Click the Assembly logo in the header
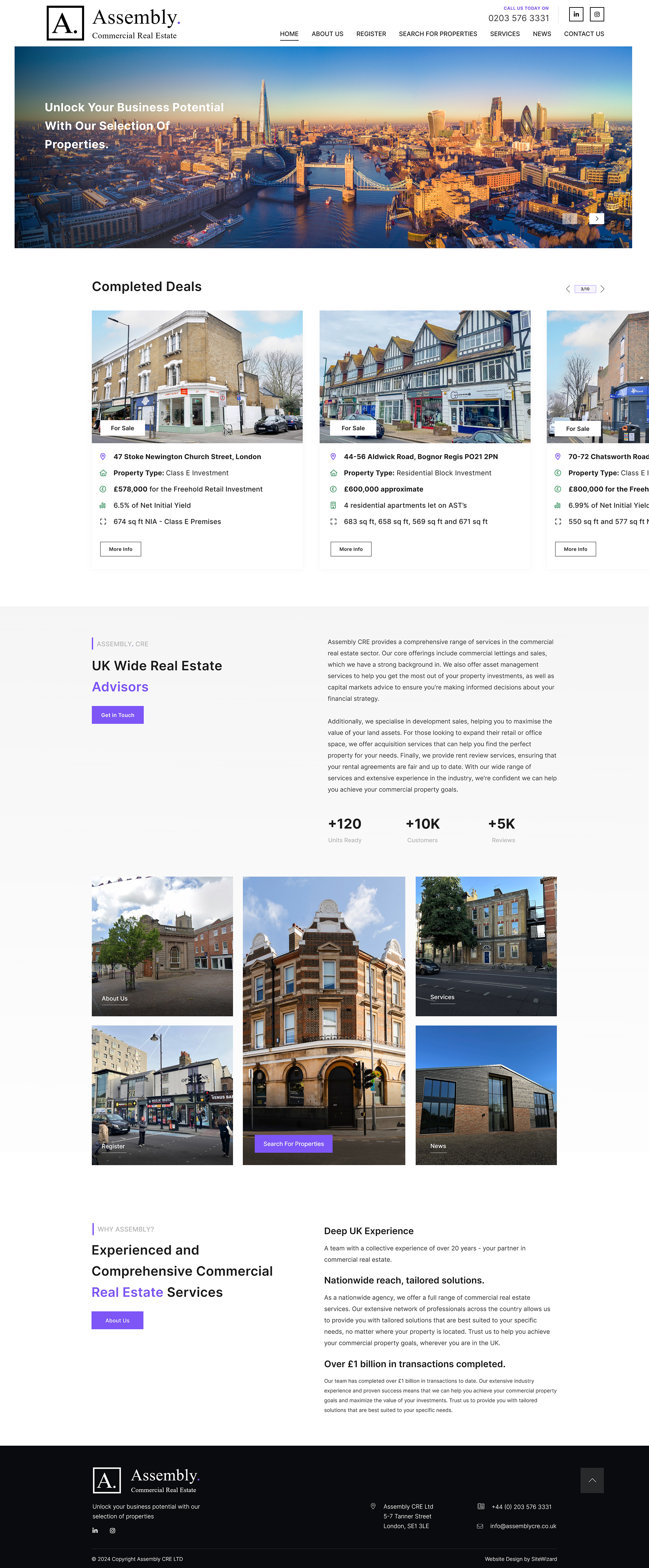 pos(113,23)
